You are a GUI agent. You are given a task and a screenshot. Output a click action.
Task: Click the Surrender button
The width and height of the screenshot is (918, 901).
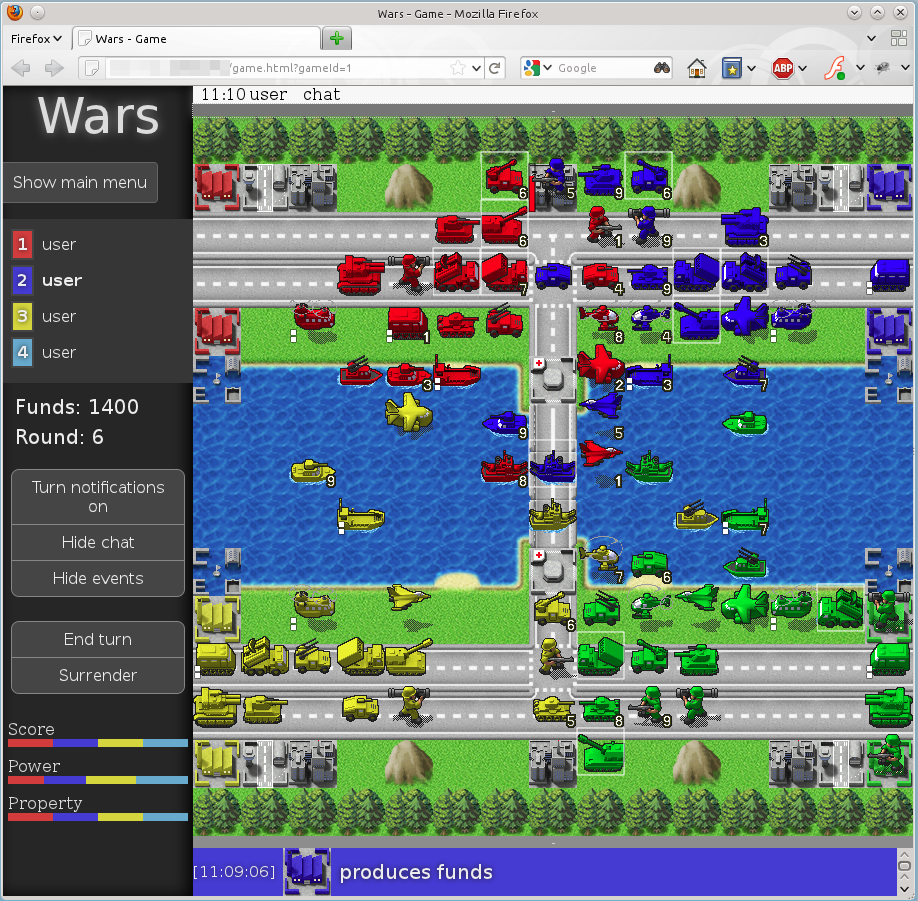[98, 675]
